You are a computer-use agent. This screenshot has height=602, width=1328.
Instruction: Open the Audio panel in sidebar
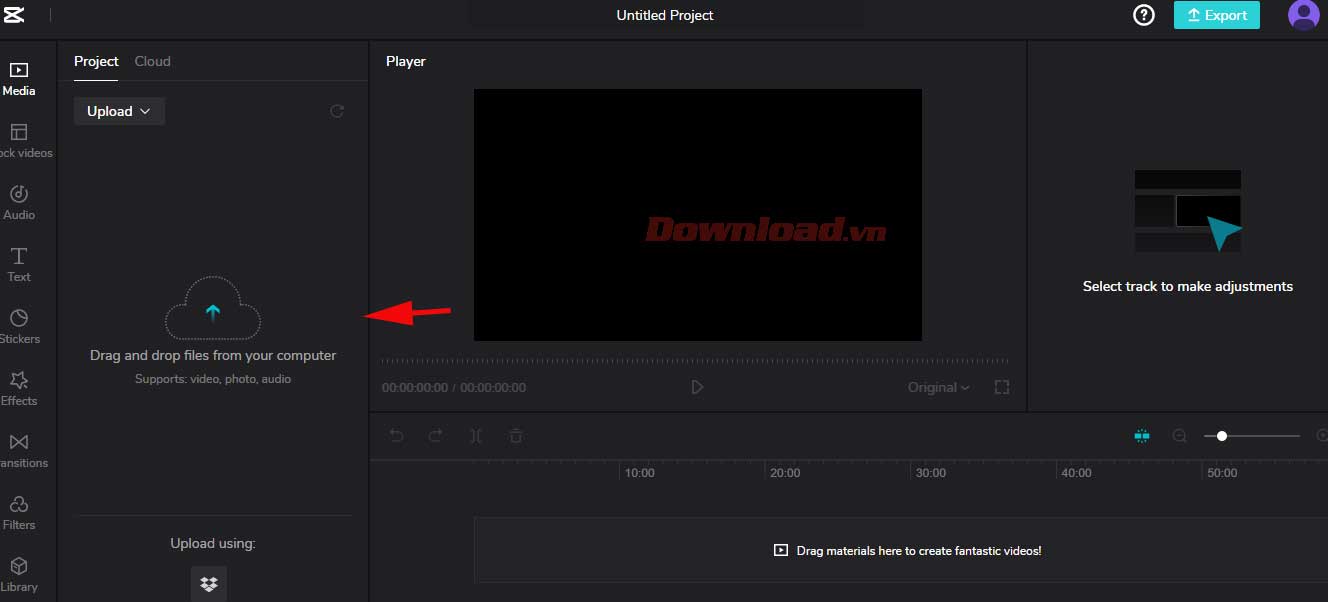pos(19,201)
